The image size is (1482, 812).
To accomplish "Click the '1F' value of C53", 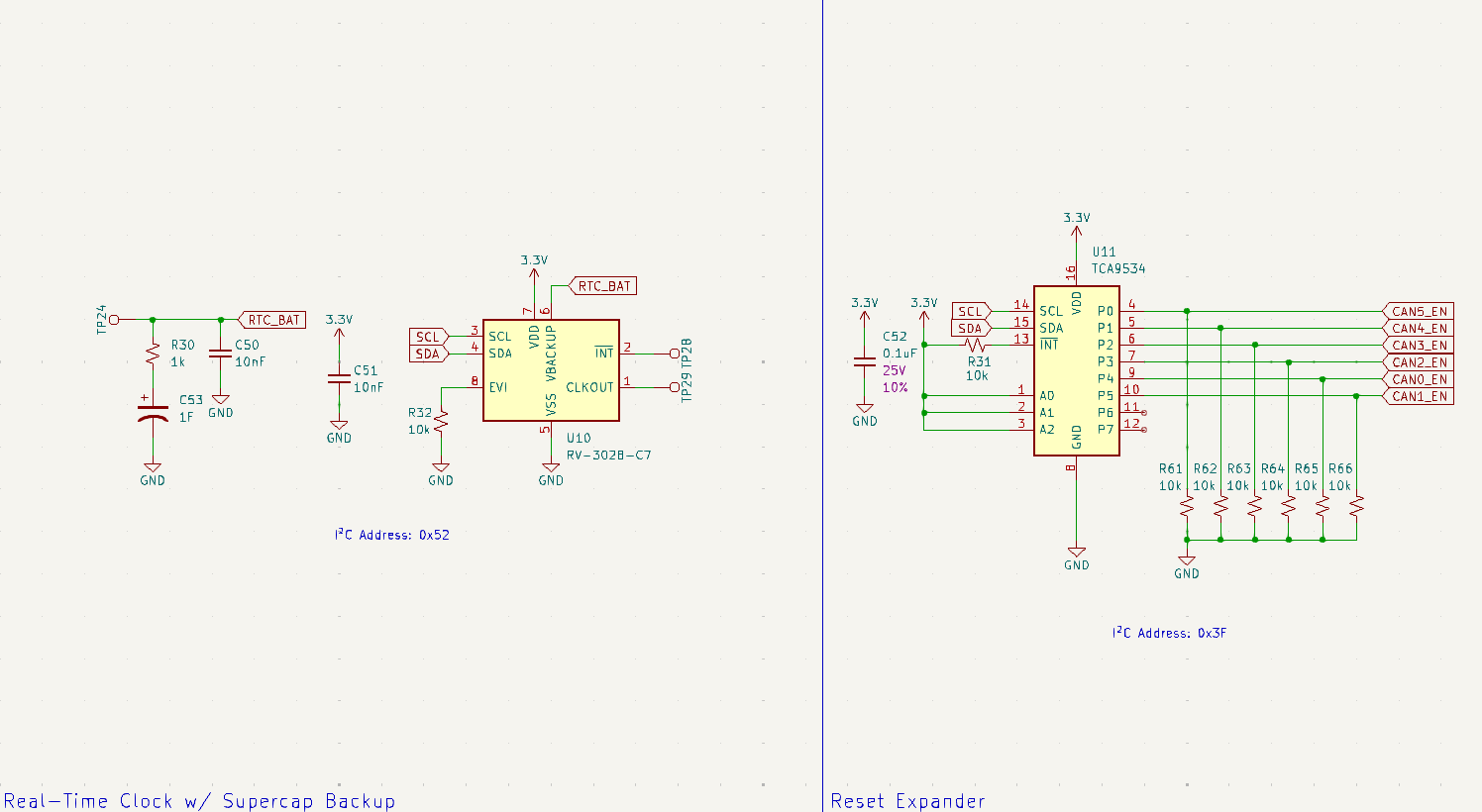I will (186, 417).
